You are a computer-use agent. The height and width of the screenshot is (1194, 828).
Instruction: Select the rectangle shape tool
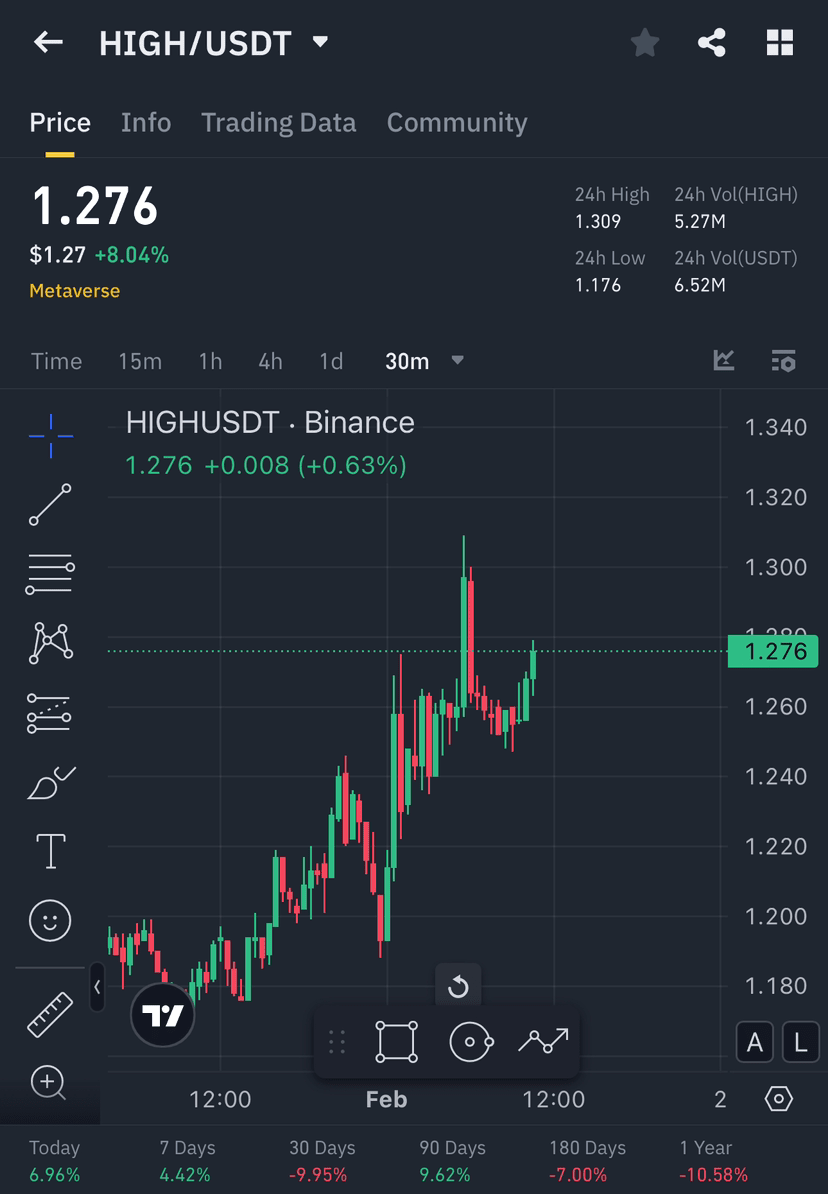[x=397, y=1042]
